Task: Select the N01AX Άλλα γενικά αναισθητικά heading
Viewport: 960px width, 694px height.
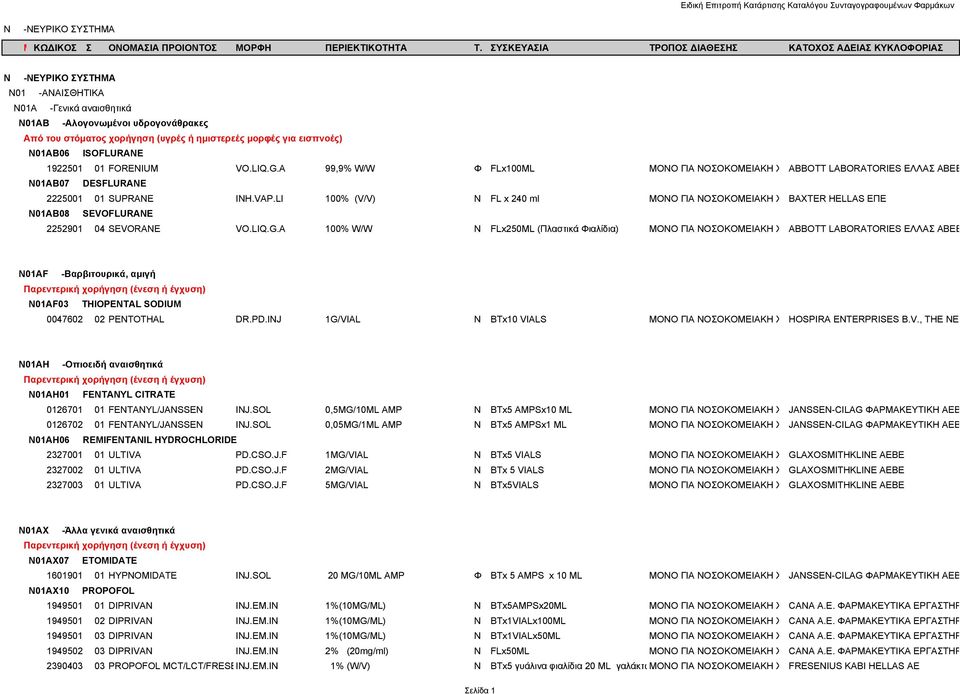Action: pyautogui.click(x=97, y=531)
